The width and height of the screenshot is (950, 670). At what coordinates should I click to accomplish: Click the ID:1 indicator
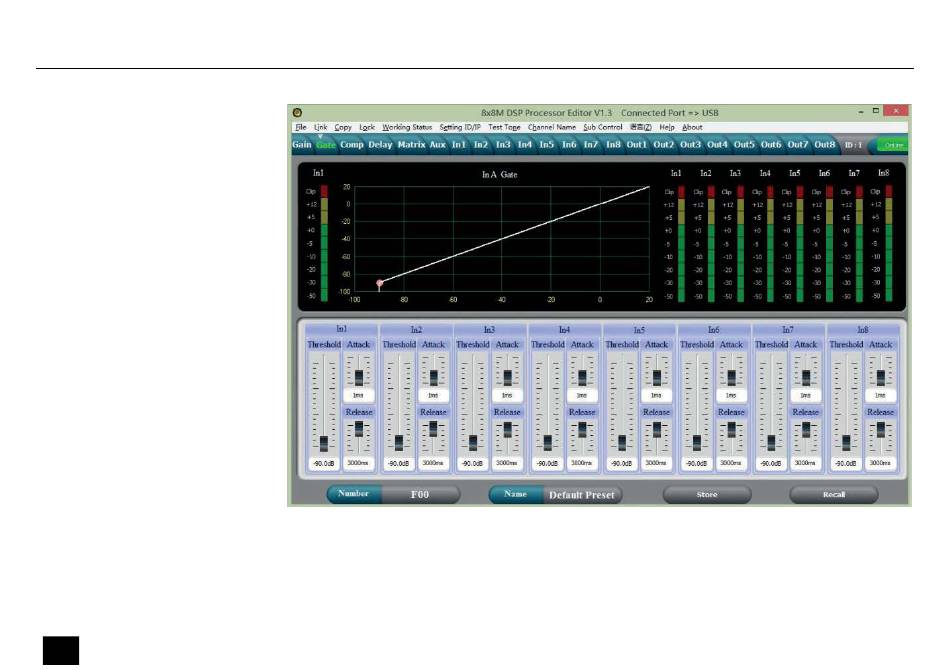pyautogui.click(x=853, y=145)
